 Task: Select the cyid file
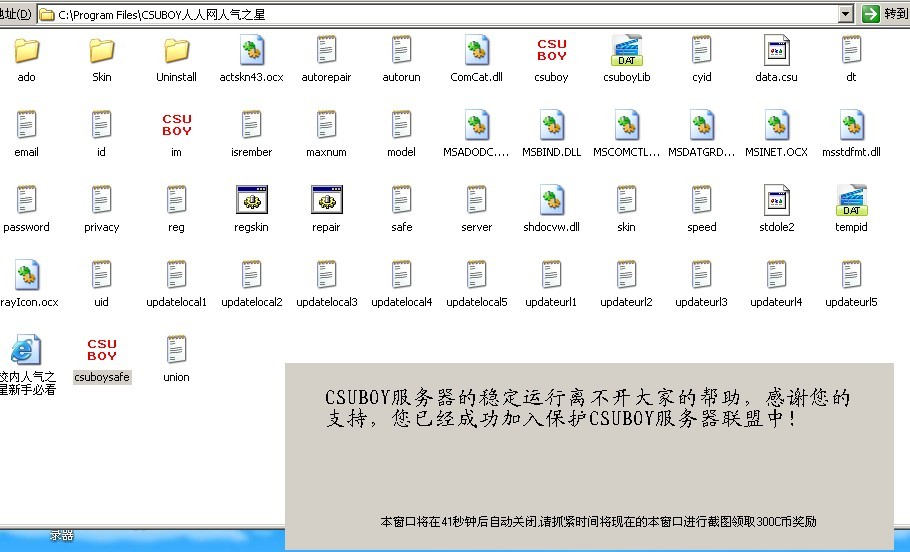[x=701, y=50]
